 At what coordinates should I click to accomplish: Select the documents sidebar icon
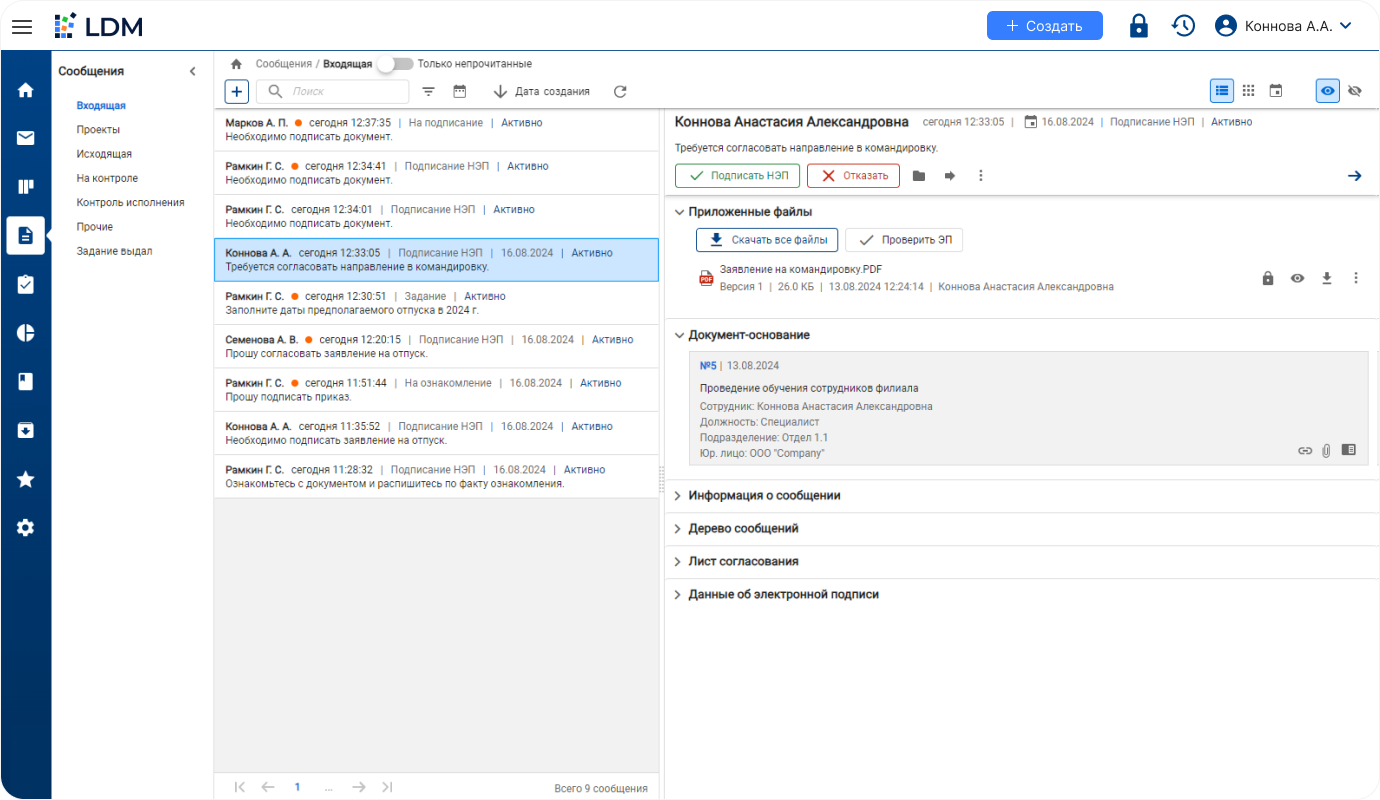pos(26,236)
